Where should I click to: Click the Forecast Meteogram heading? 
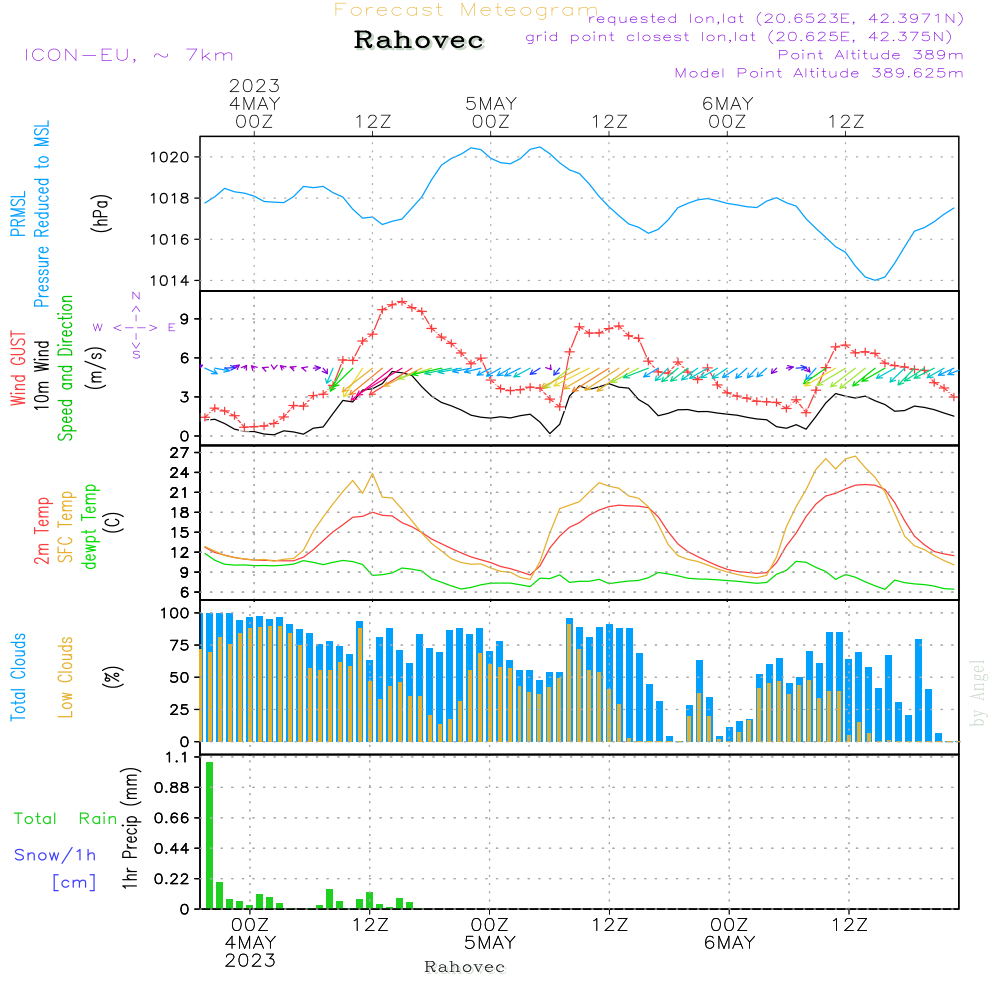pos(466,11)
